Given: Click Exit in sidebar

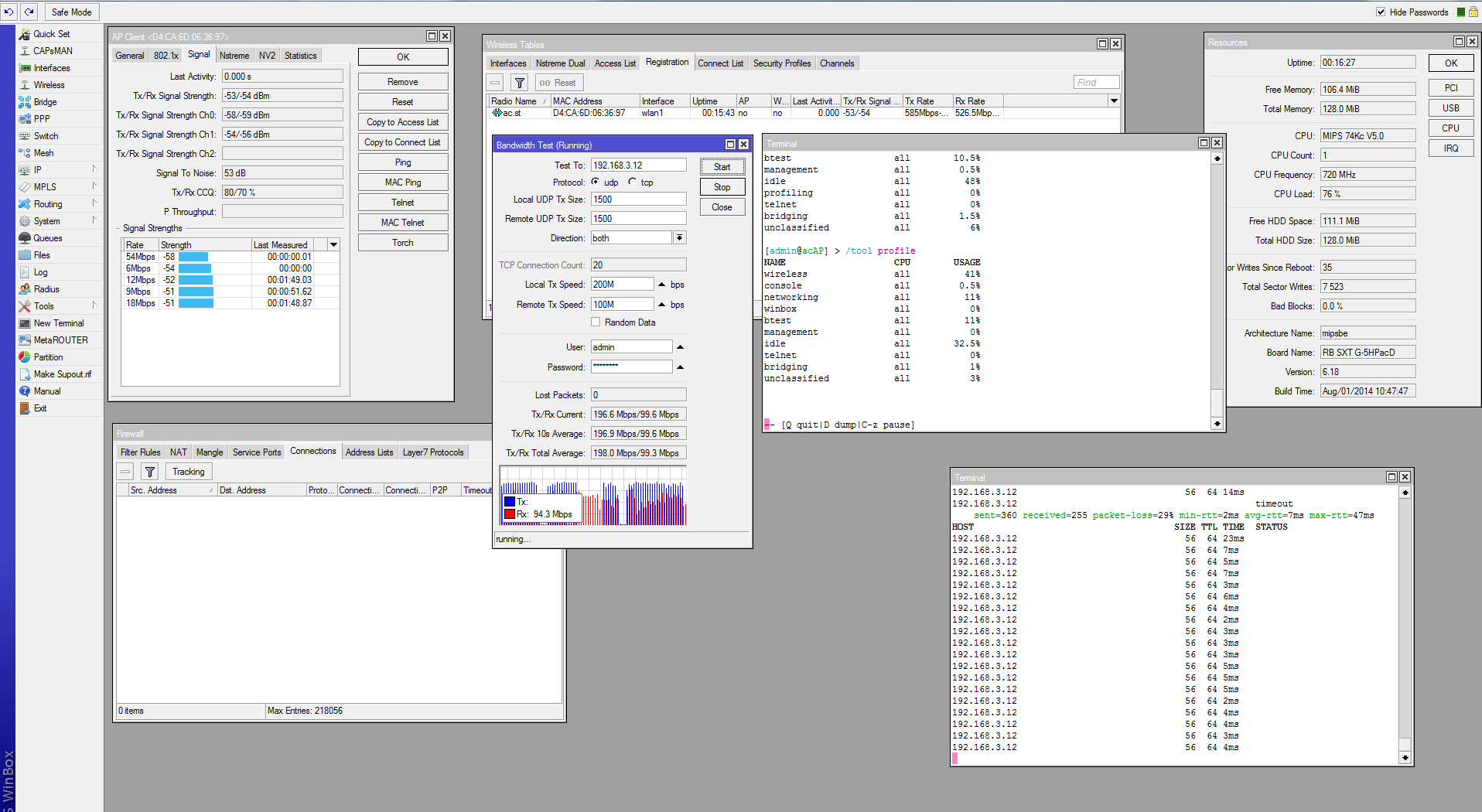Looking at the screenshot, I should (x=40, y=408).
